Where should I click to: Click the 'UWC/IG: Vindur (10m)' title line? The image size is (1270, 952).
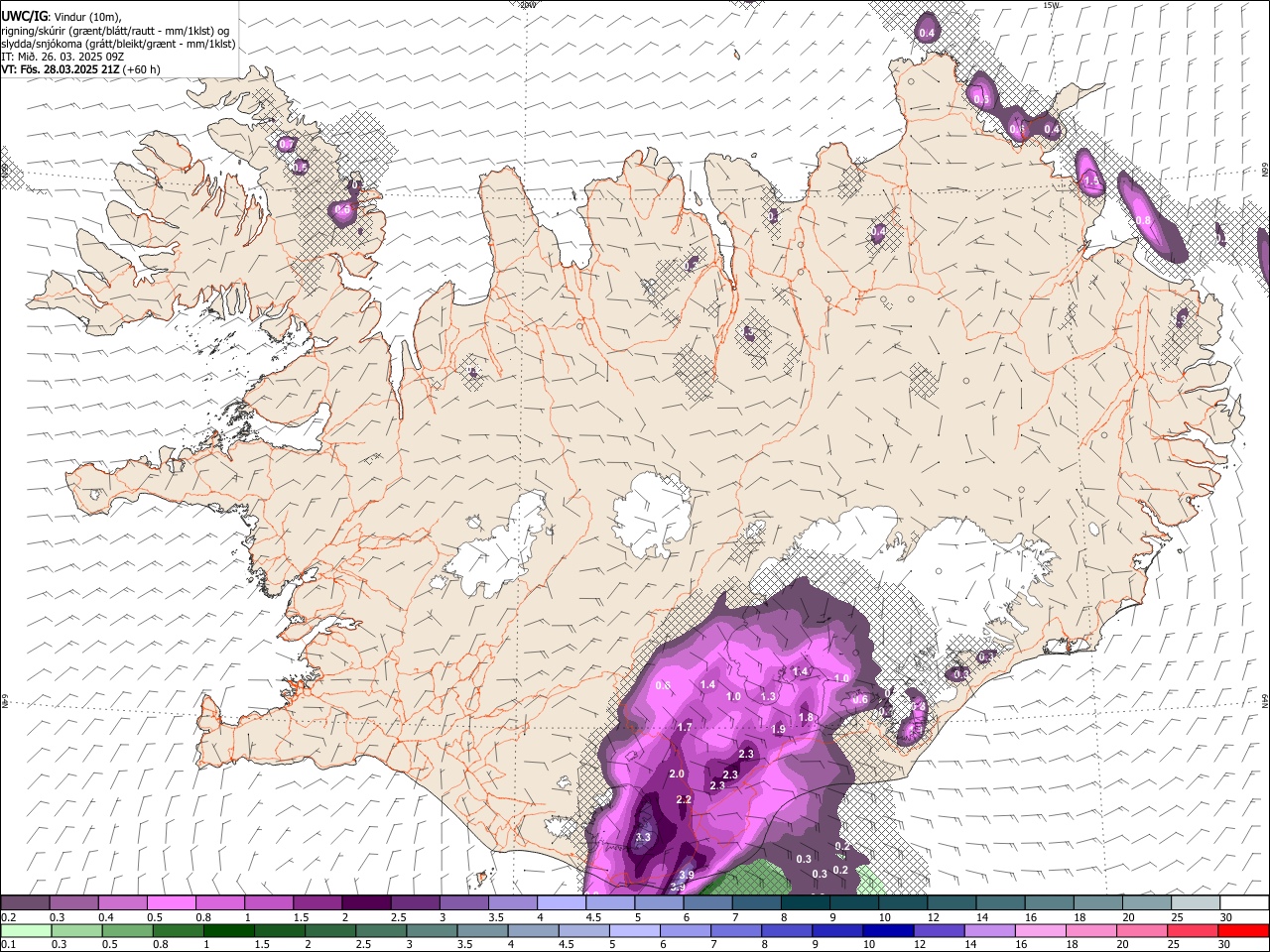tap(62, 17)
